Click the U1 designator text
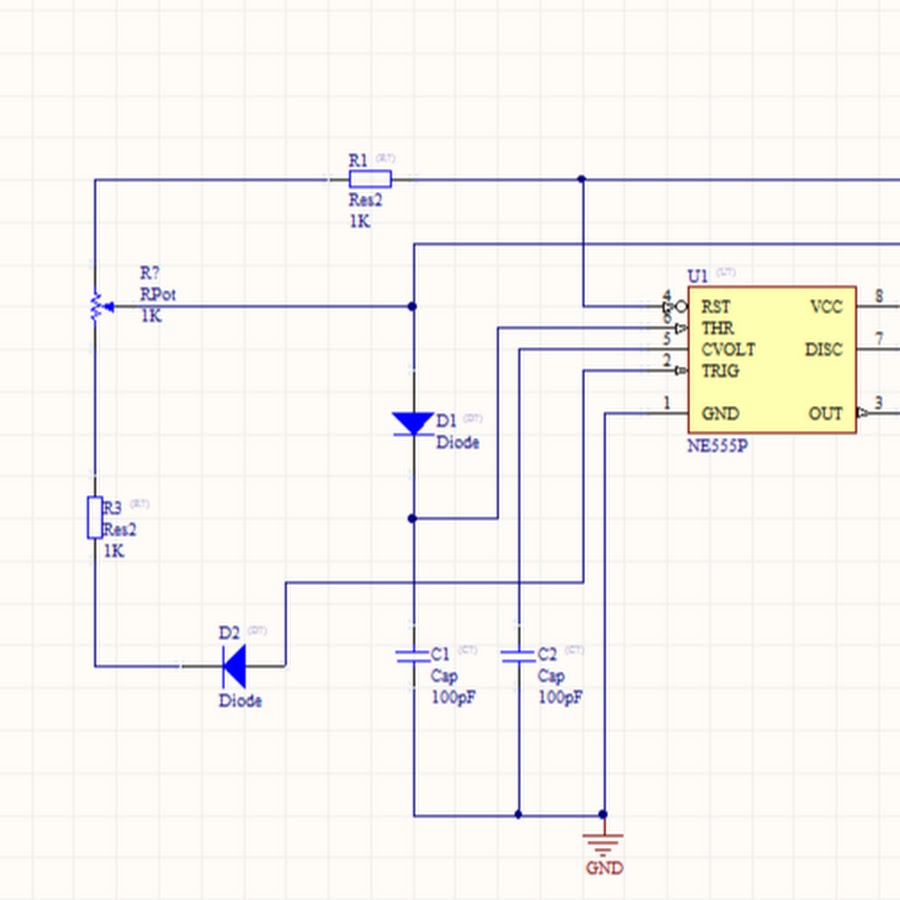This screenshot has width=900, height=900. tap(698, 276)
